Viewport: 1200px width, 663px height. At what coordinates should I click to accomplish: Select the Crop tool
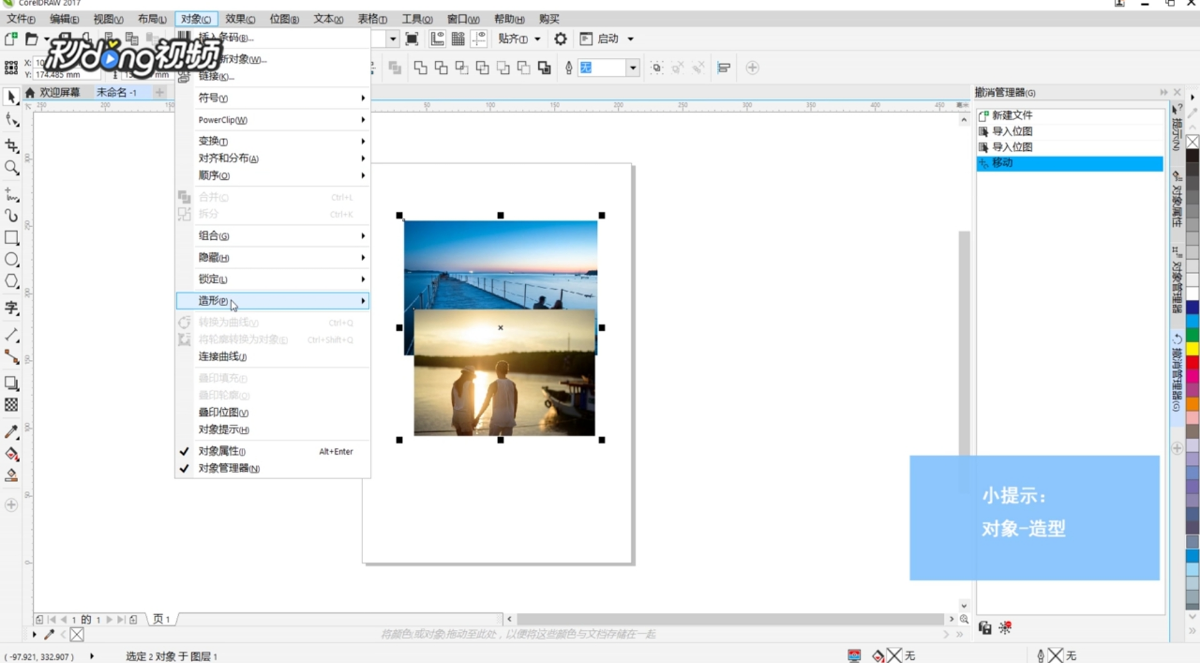point(11,146)
